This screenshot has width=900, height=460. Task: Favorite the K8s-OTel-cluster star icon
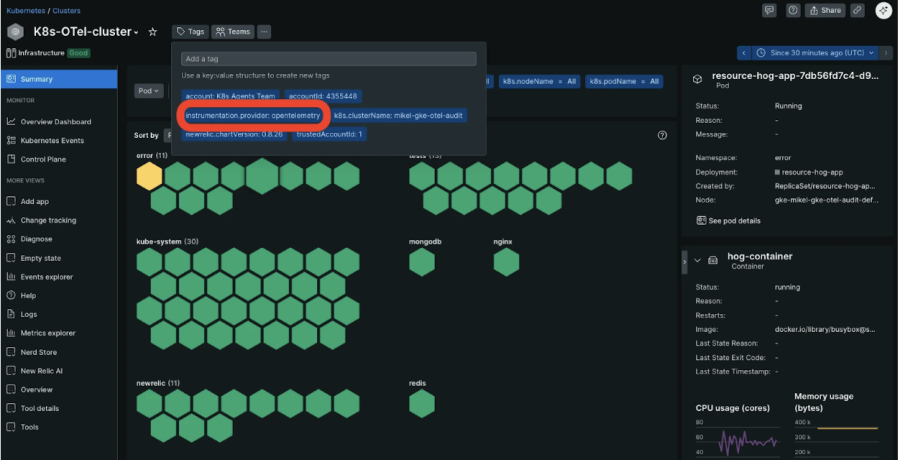[153, 32]
